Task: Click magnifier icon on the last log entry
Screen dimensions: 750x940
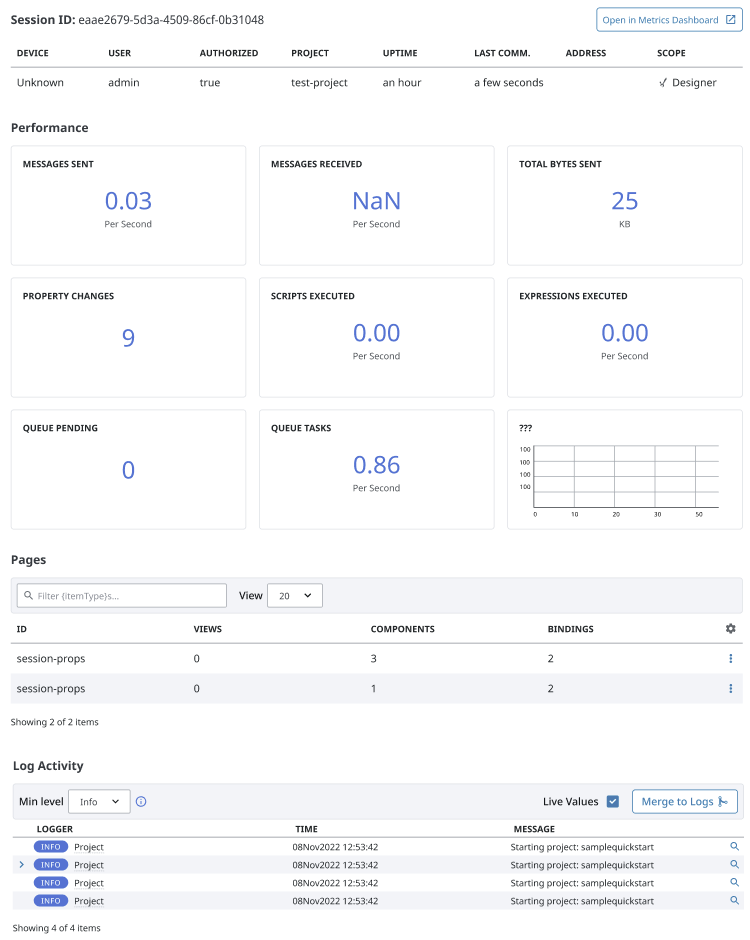Action: coord(734,900)
